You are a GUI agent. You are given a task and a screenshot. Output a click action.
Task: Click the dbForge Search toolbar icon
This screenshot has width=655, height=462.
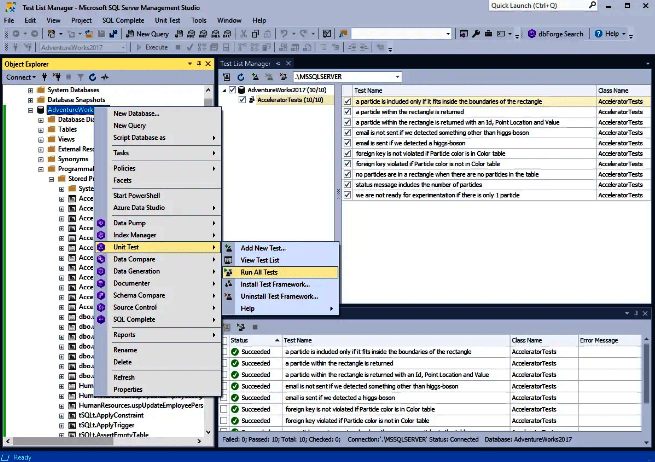click(x=532, y=34)
